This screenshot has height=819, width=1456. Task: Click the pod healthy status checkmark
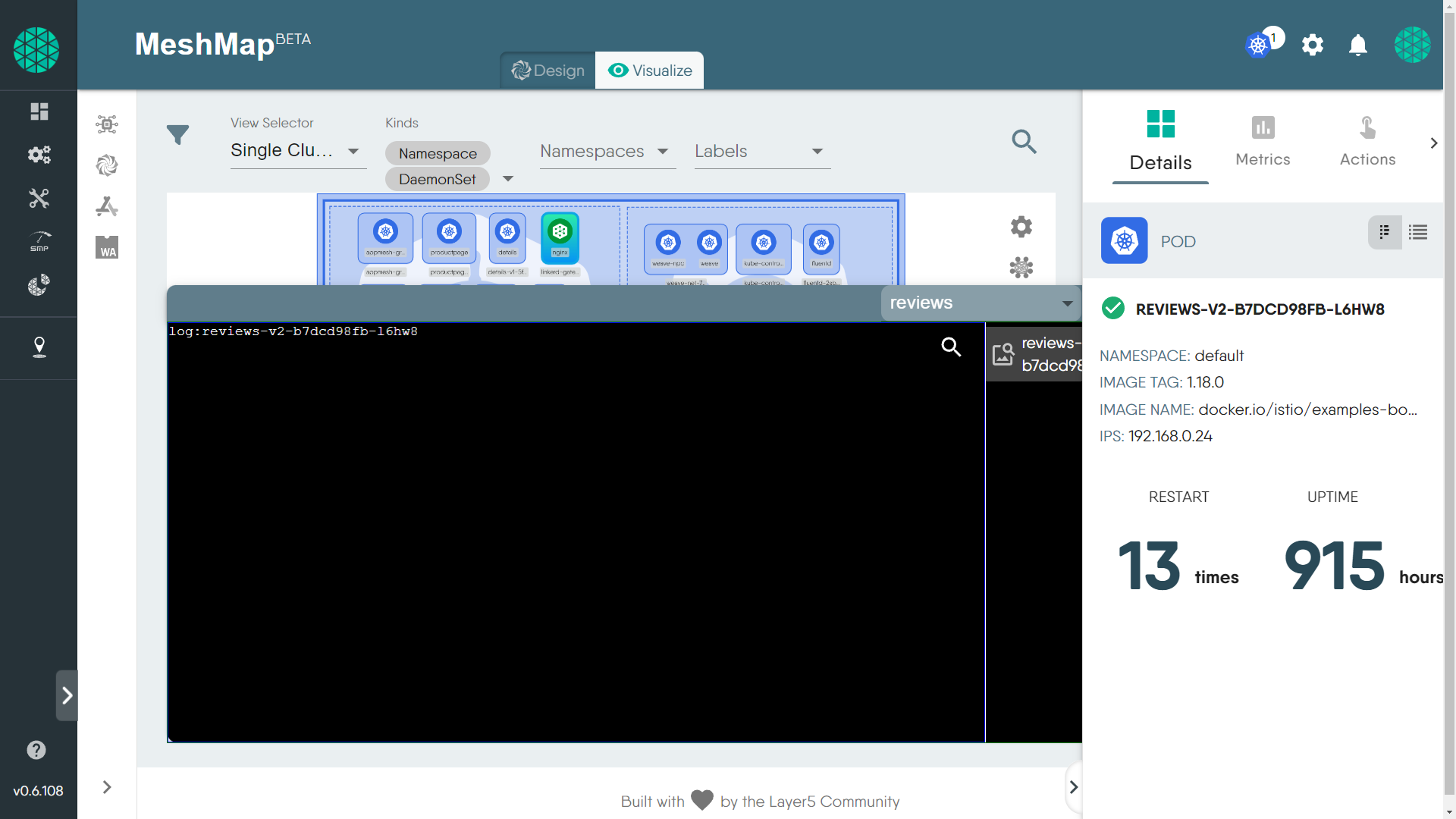(x=1112, y=309)
